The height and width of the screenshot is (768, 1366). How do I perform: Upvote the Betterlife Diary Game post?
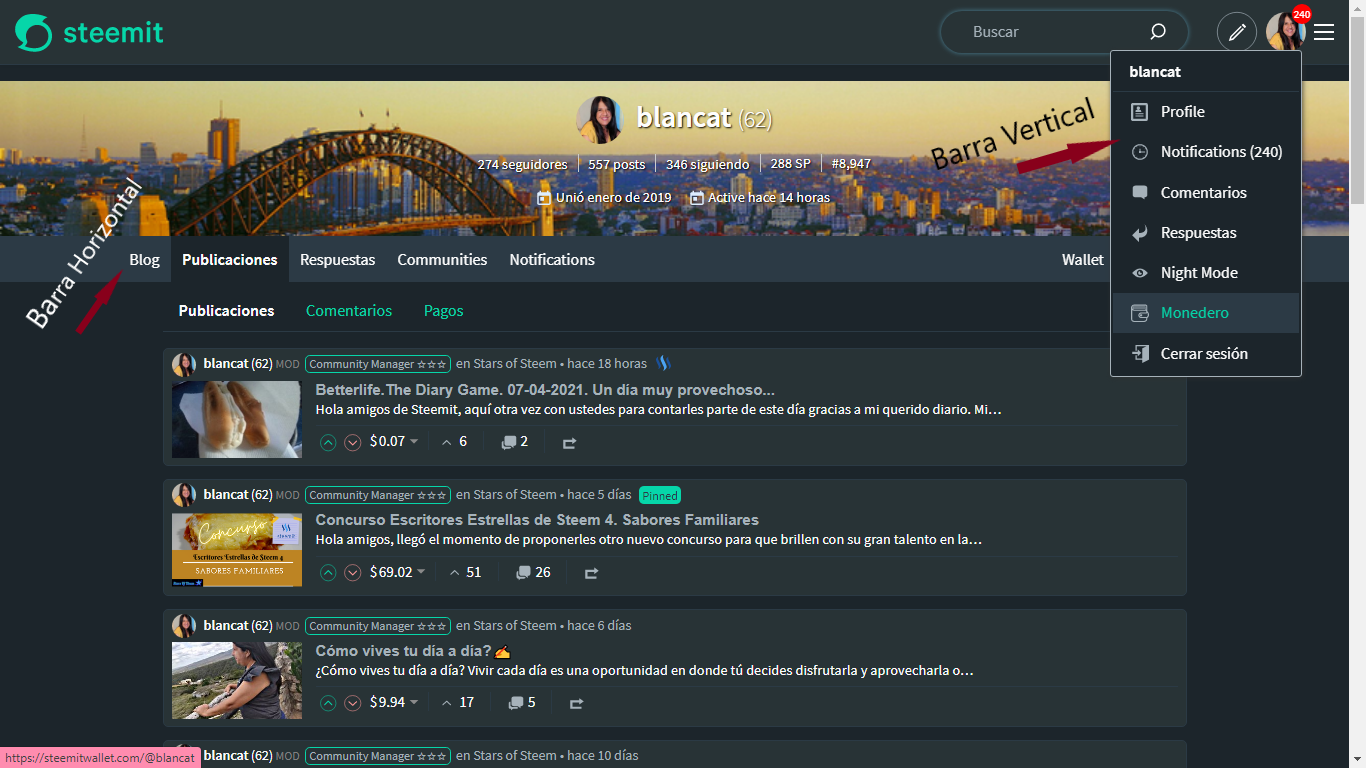pyautogui.click(x=328, y=442)
